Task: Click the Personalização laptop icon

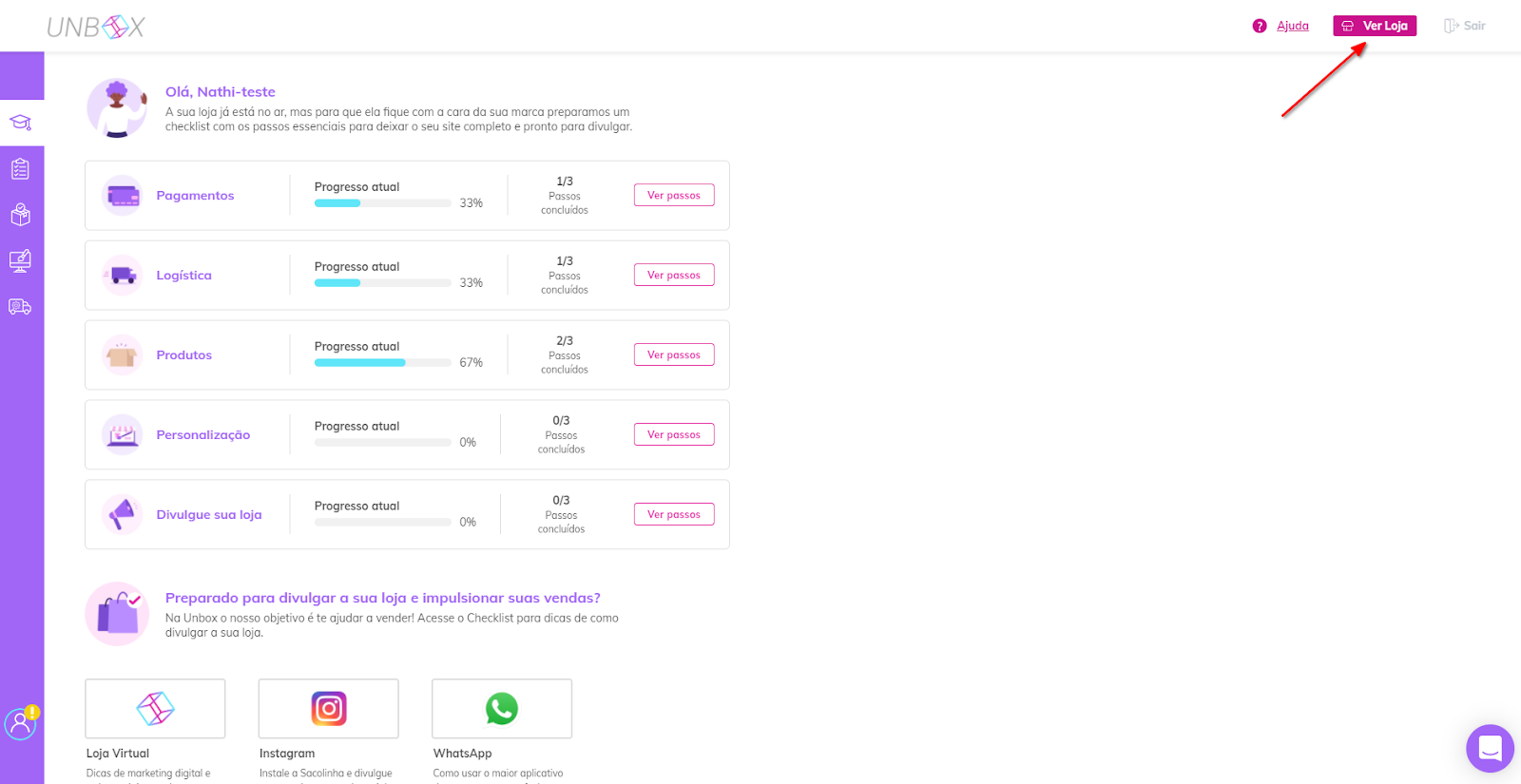Action: point(123,435)
